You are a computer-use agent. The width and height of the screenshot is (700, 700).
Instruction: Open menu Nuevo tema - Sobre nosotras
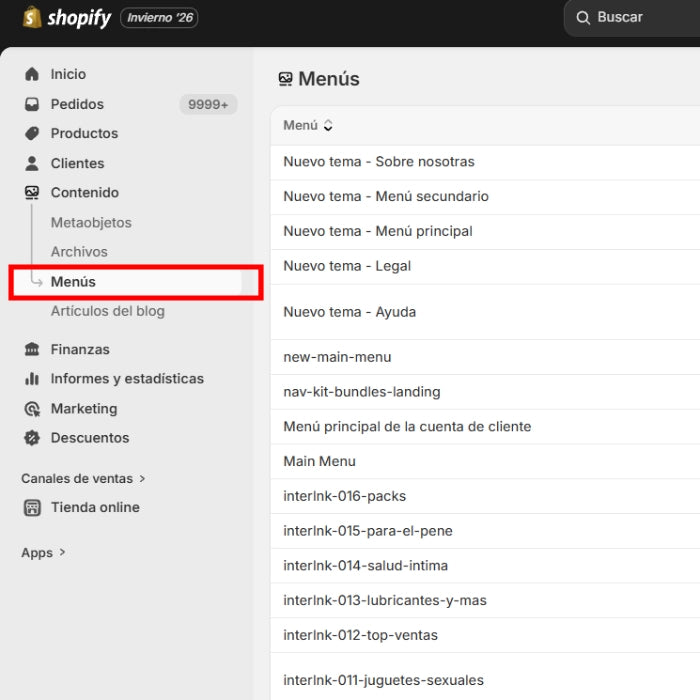click(485, 162)
